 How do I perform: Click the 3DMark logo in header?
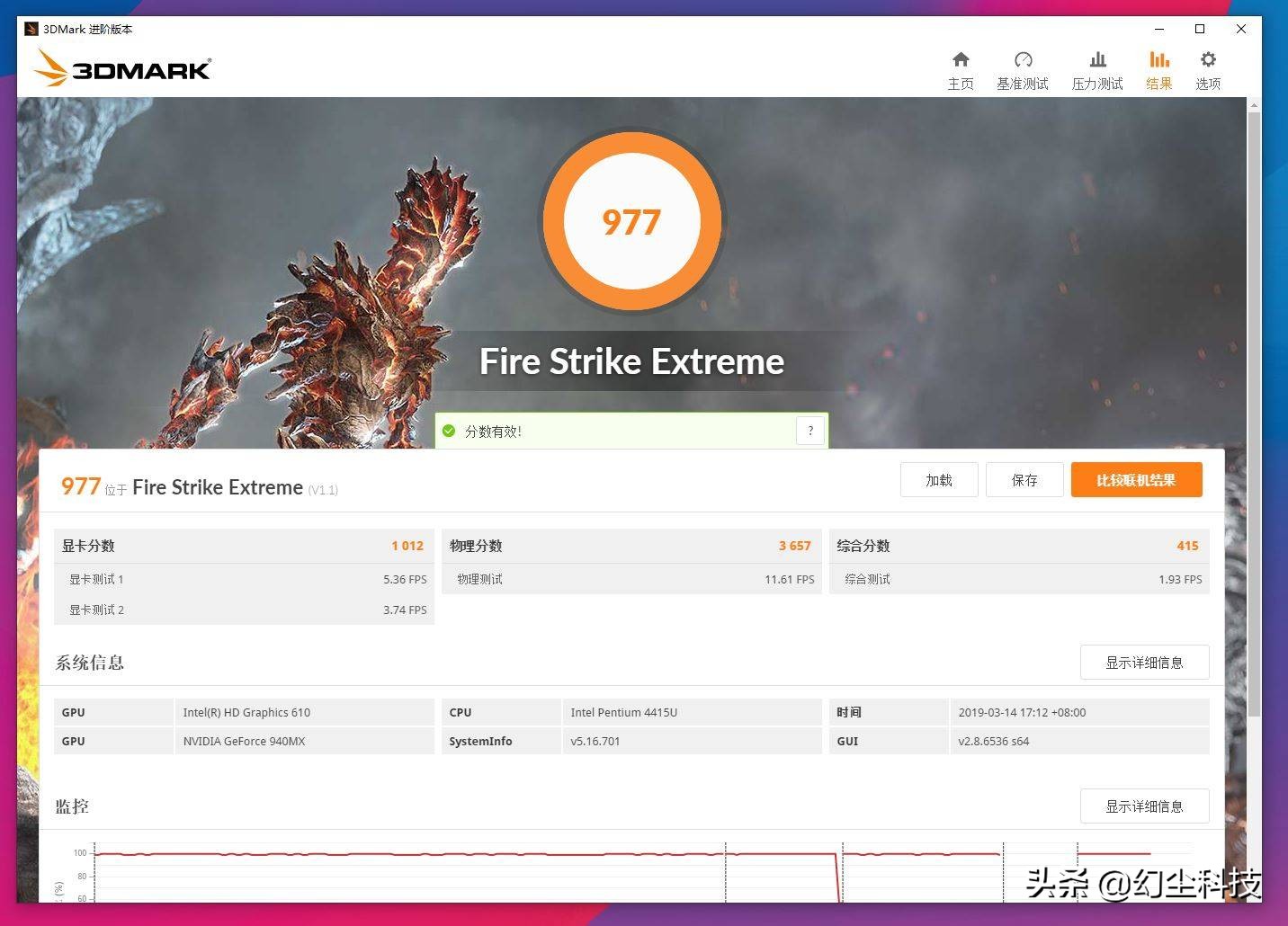122,67
